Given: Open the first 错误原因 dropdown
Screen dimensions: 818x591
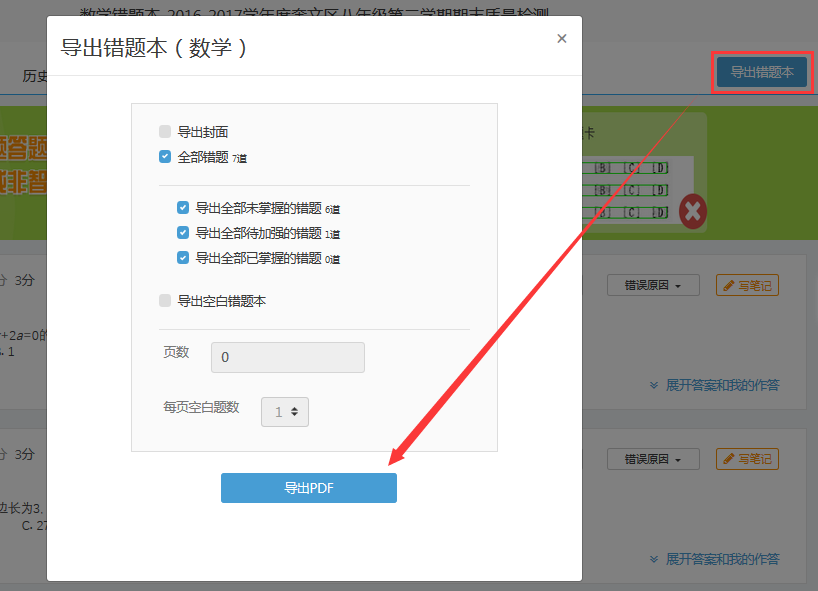Looking at the screenshot, I should 653,285.
